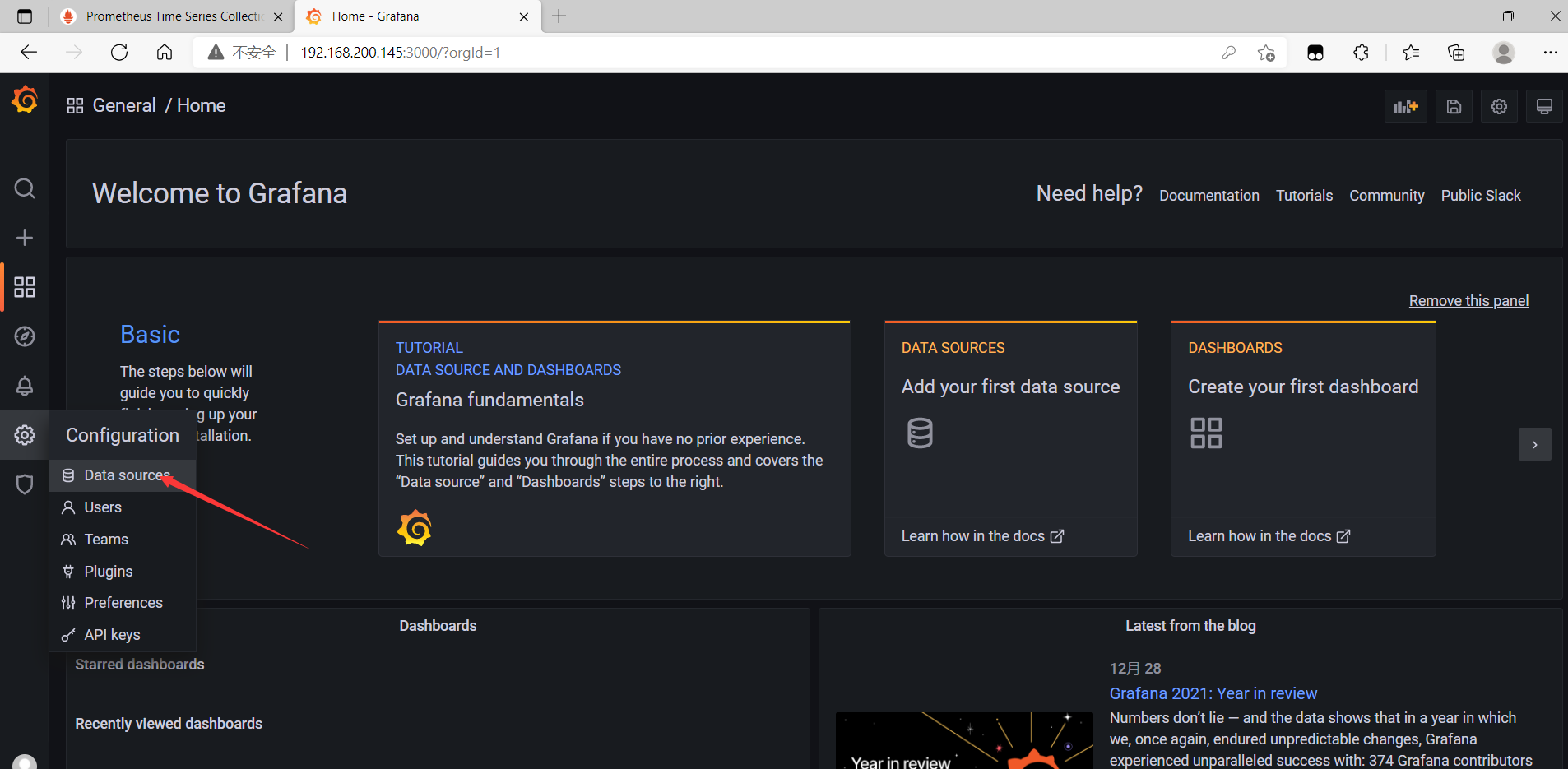Open the browser Collections icon
The height and width of the screenshot is (769, 1568).
pos(1456,53)
